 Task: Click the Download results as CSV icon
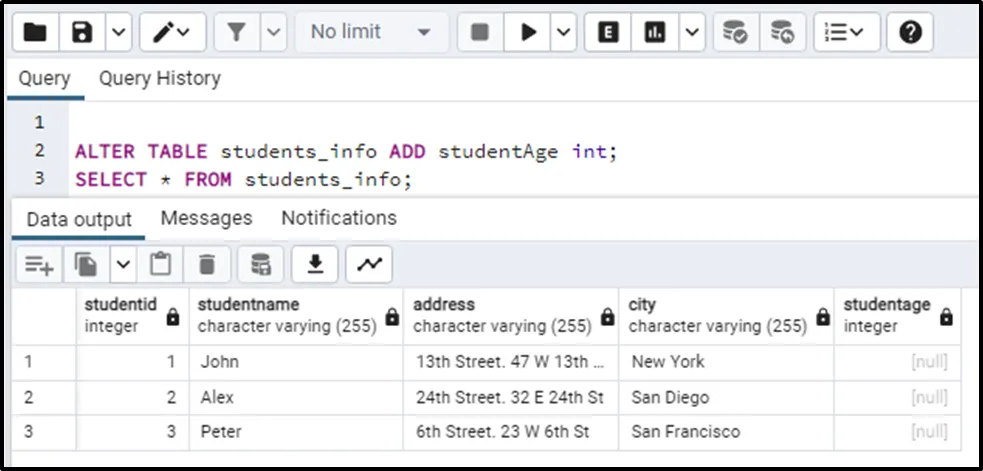315,265
